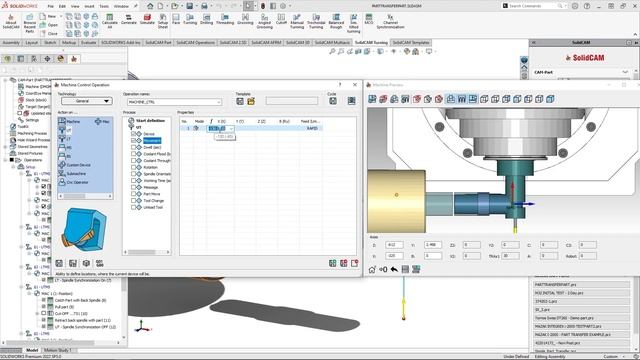Toggle the Device checkbox in Process list
The height and width of the screenshot is (360, 640).
133,134
